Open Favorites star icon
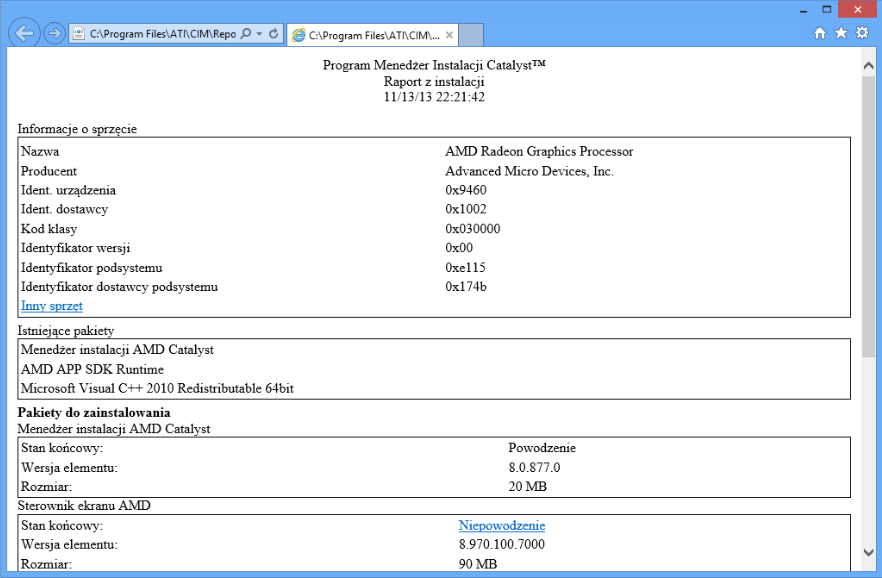 click(x=841, y=33)
